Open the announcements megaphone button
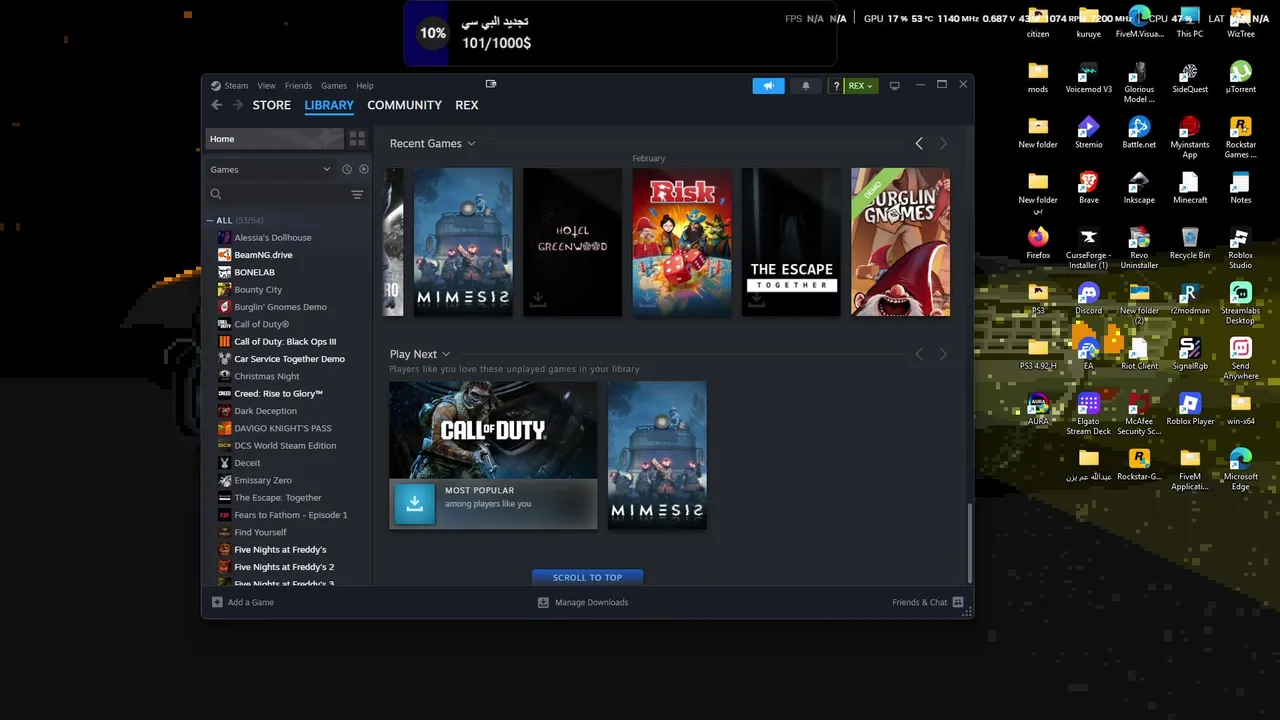Image resolution: width=1280 pixels, height=720 pixels. [x=769, y=86]
